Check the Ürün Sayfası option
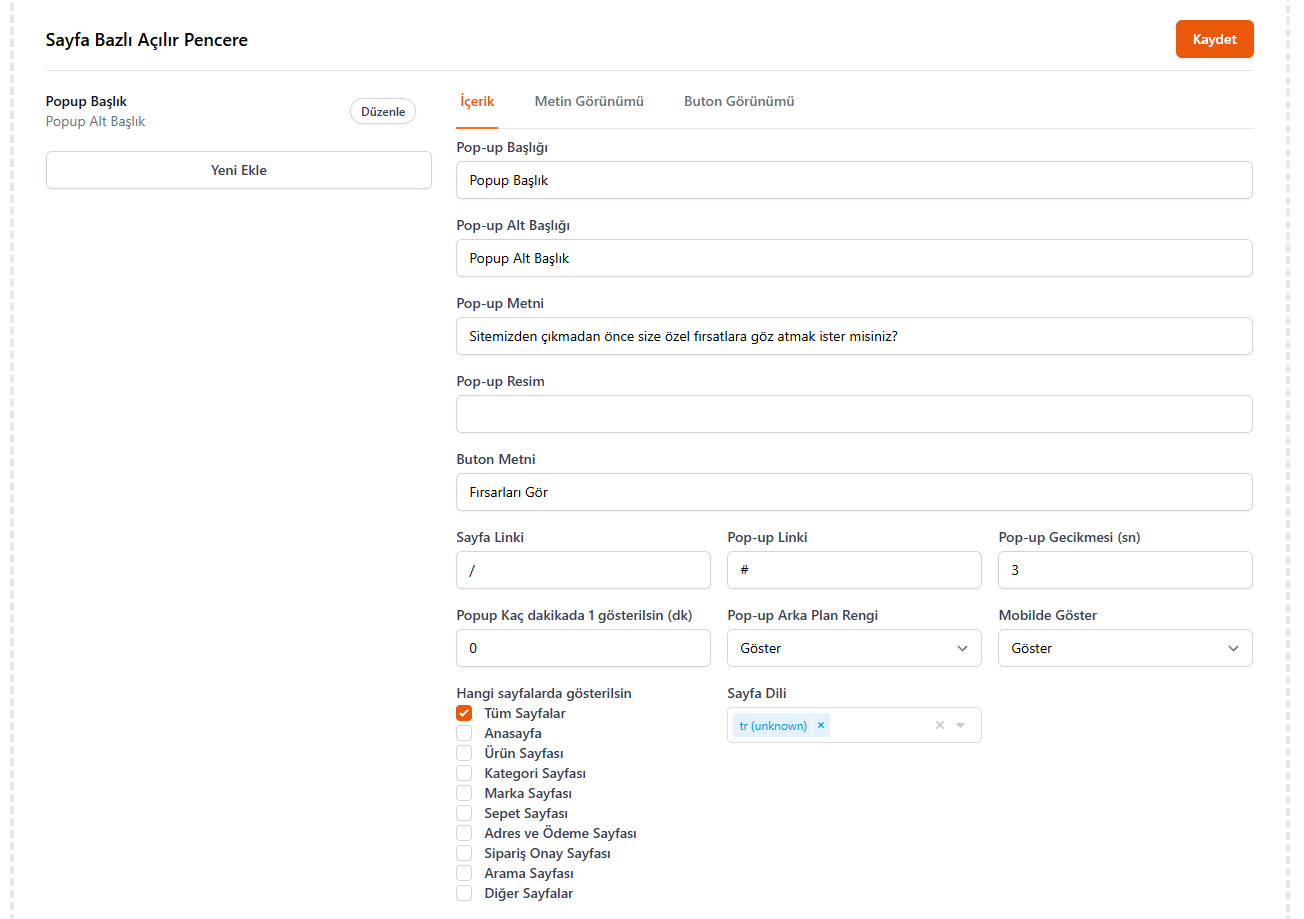 (x=464, y=753)
